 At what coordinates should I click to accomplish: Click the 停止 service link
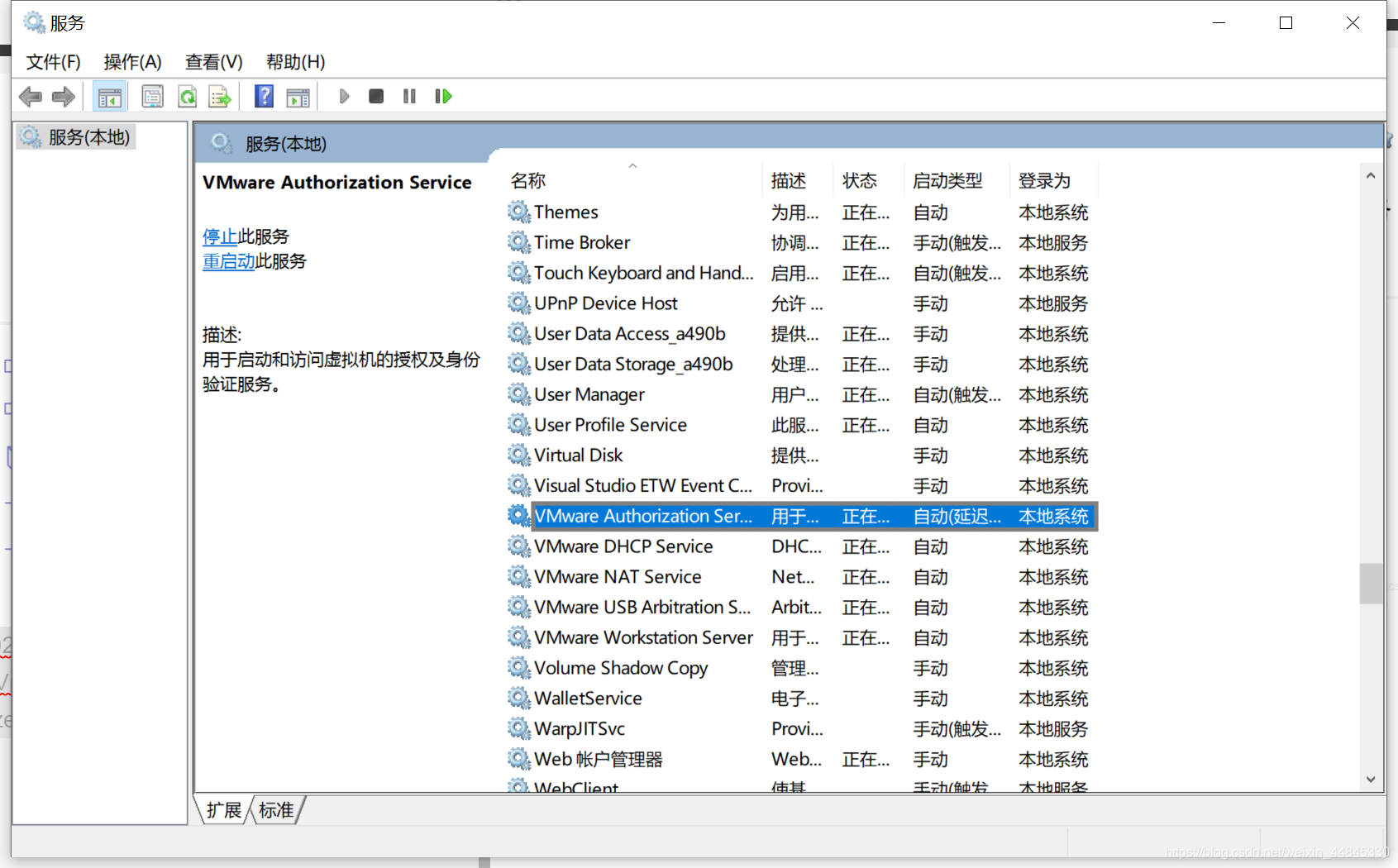tap(220, 237)
